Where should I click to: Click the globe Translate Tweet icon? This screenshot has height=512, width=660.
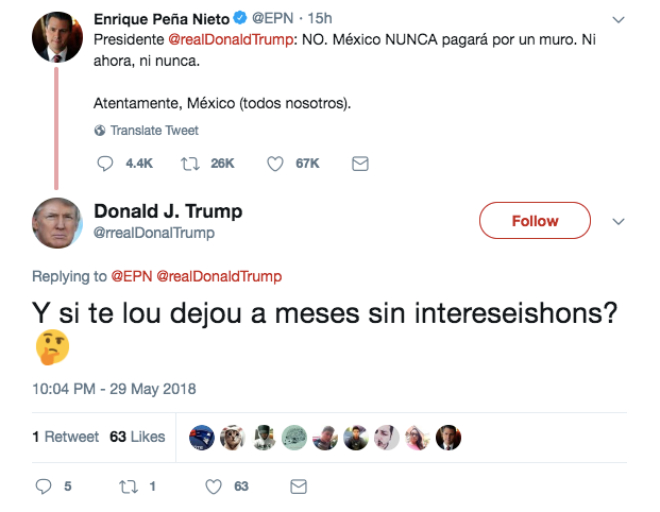(100, 130)
